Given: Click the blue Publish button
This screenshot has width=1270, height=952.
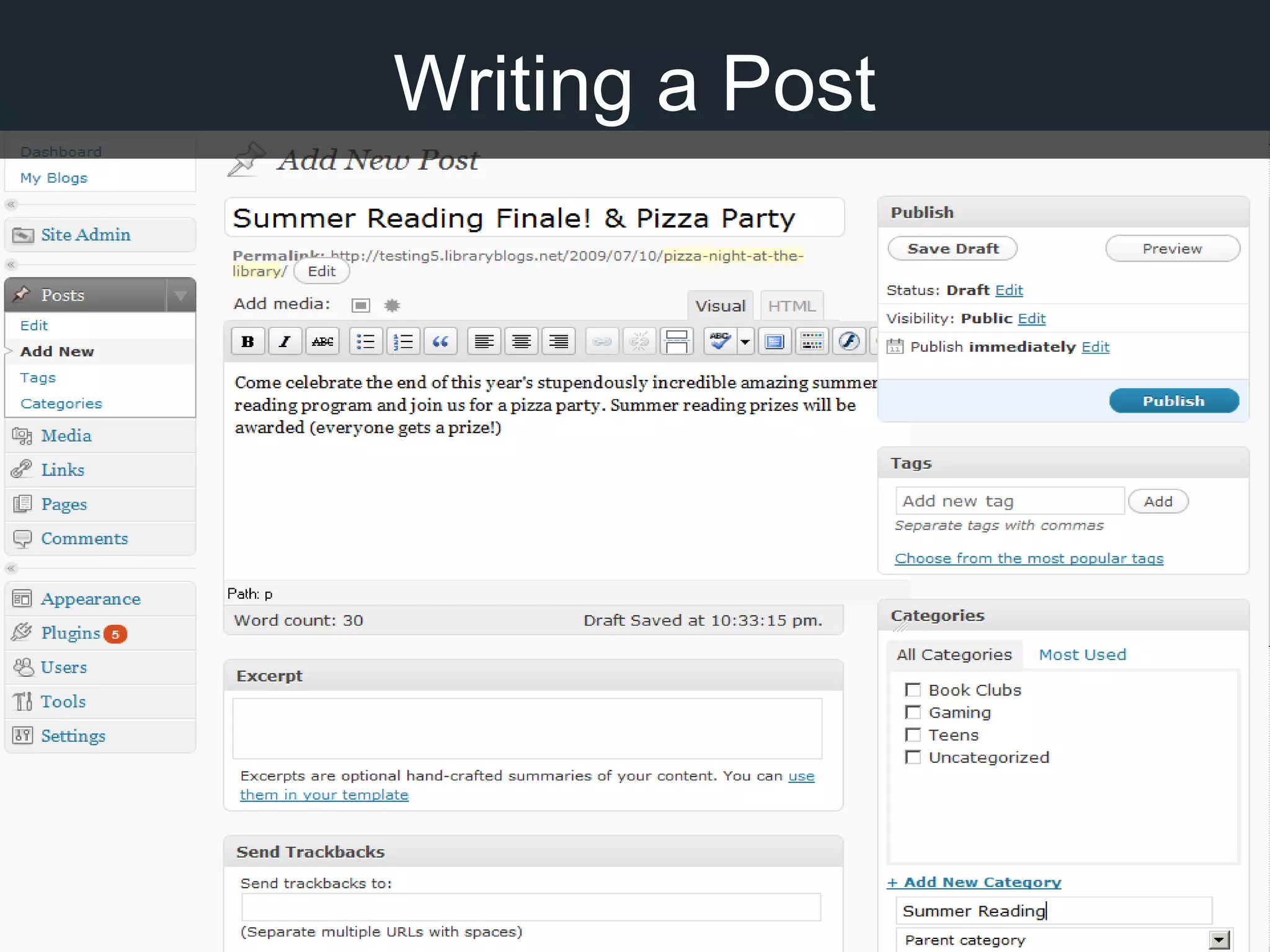Looking at the screenshot, I should [1174, 401].
